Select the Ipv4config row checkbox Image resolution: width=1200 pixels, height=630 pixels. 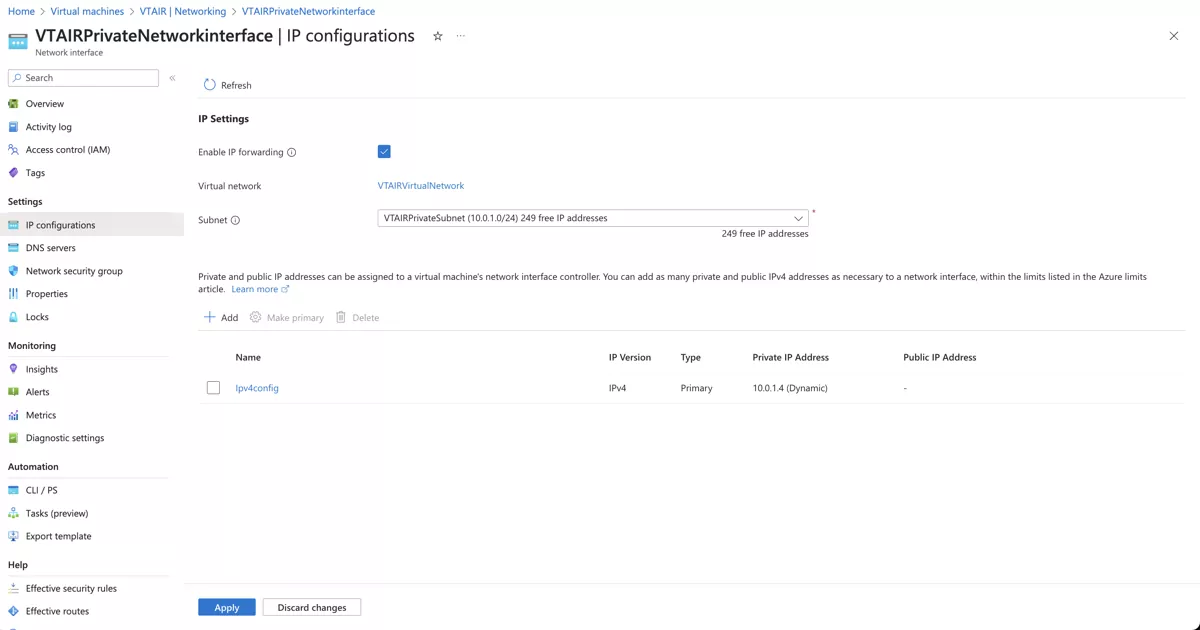tap(211, 388)
